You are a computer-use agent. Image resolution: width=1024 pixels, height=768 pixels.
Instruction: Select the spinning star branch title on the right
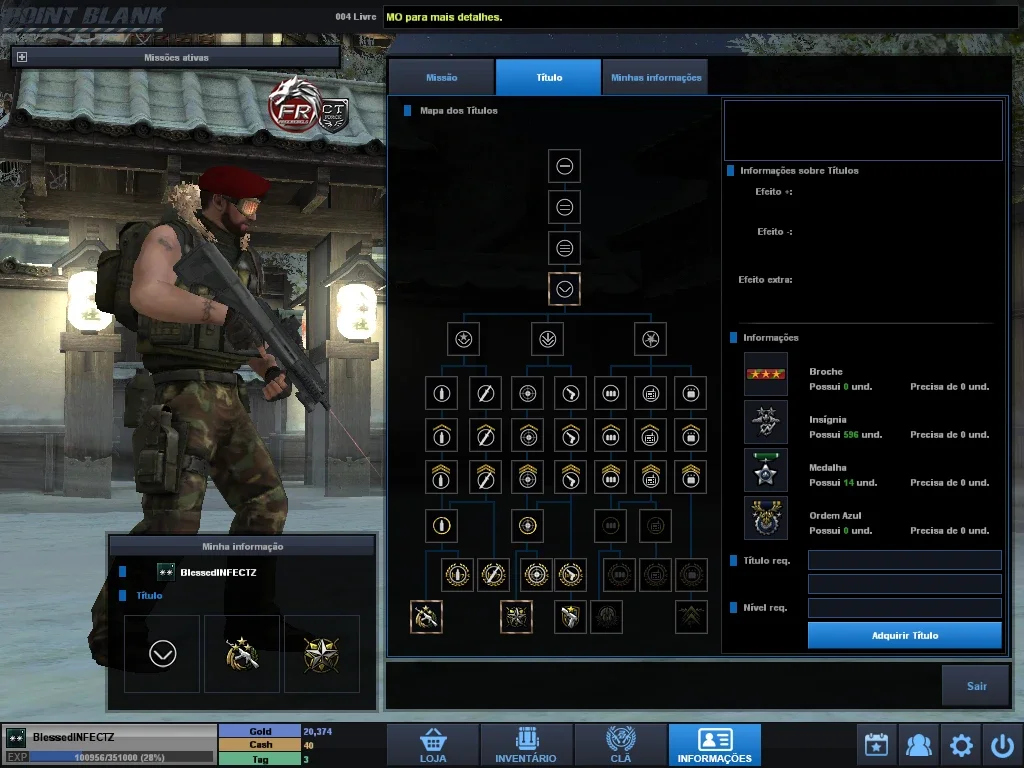[650, 339]
